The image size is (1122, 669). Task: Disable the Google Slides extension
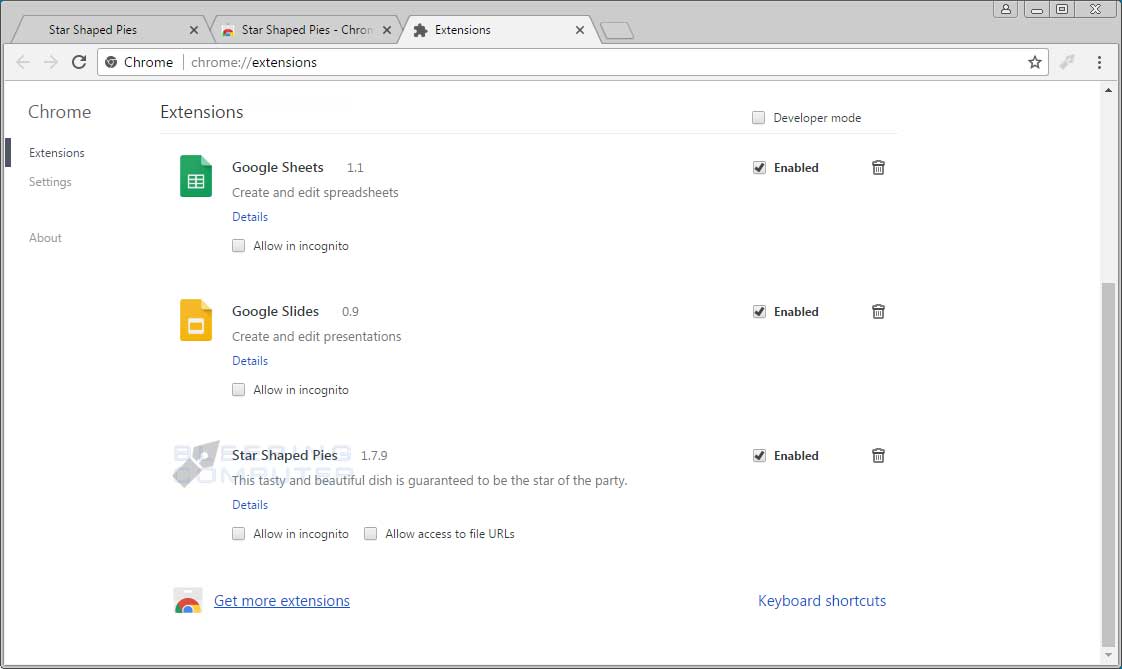pos(759,311)
